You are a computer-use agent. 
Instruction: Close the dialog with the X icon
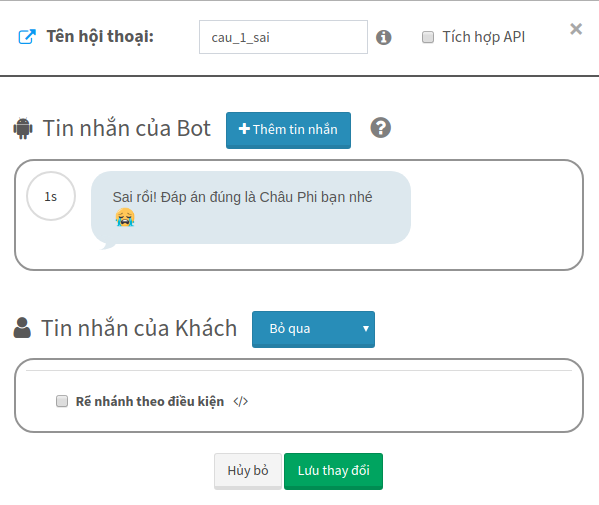point(576,29)
